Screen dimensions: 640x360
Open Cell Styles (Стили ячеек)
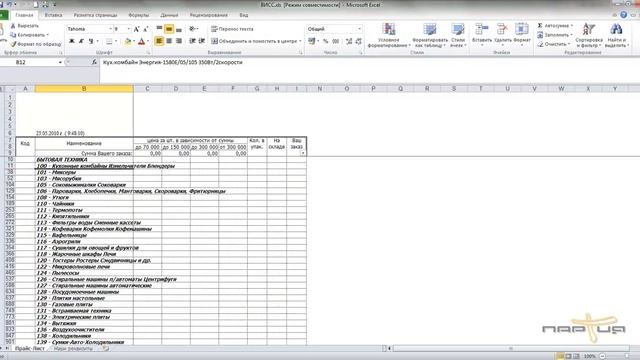click(458, 36)
